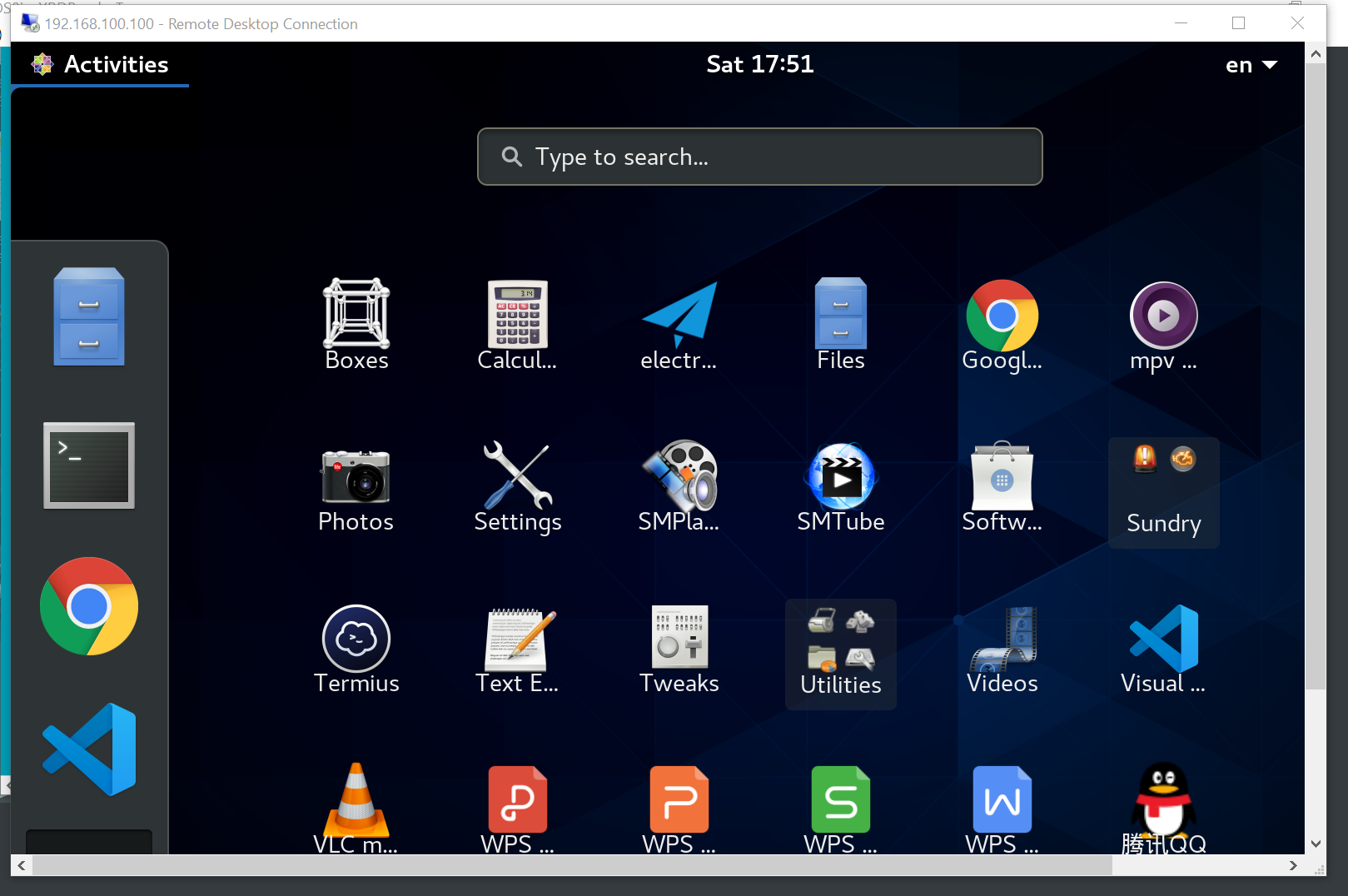Open VS Code from the dash sidebar
The width and height of the screenshot is (1348, 896).
(89, 749)
